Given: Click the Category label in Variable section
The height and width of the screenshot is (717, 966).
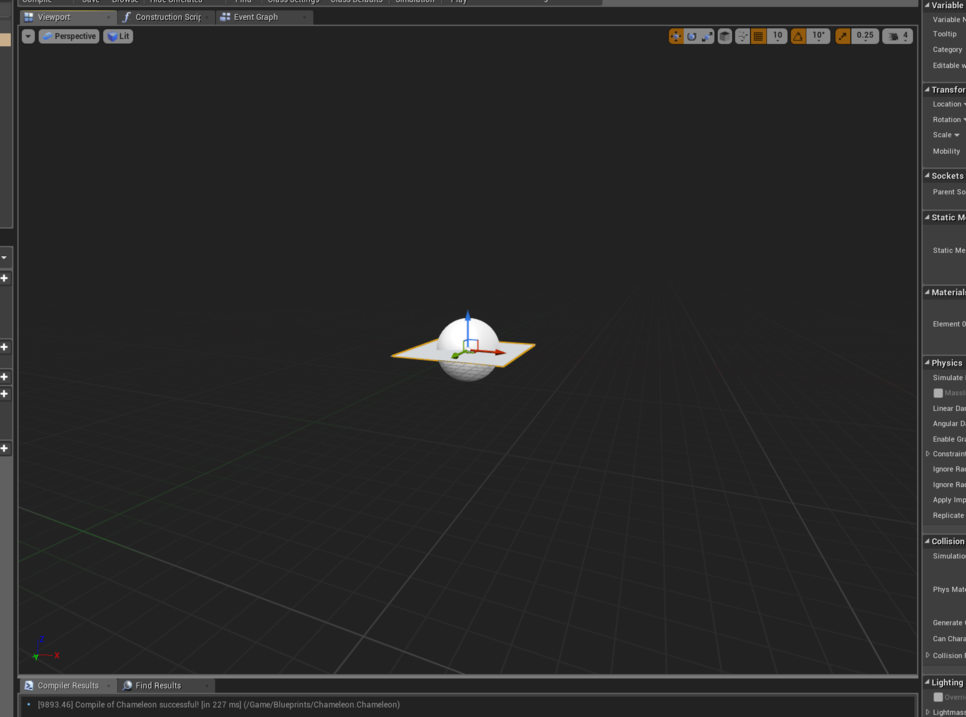Looking at the screenshot, I should tap(947, 49).
